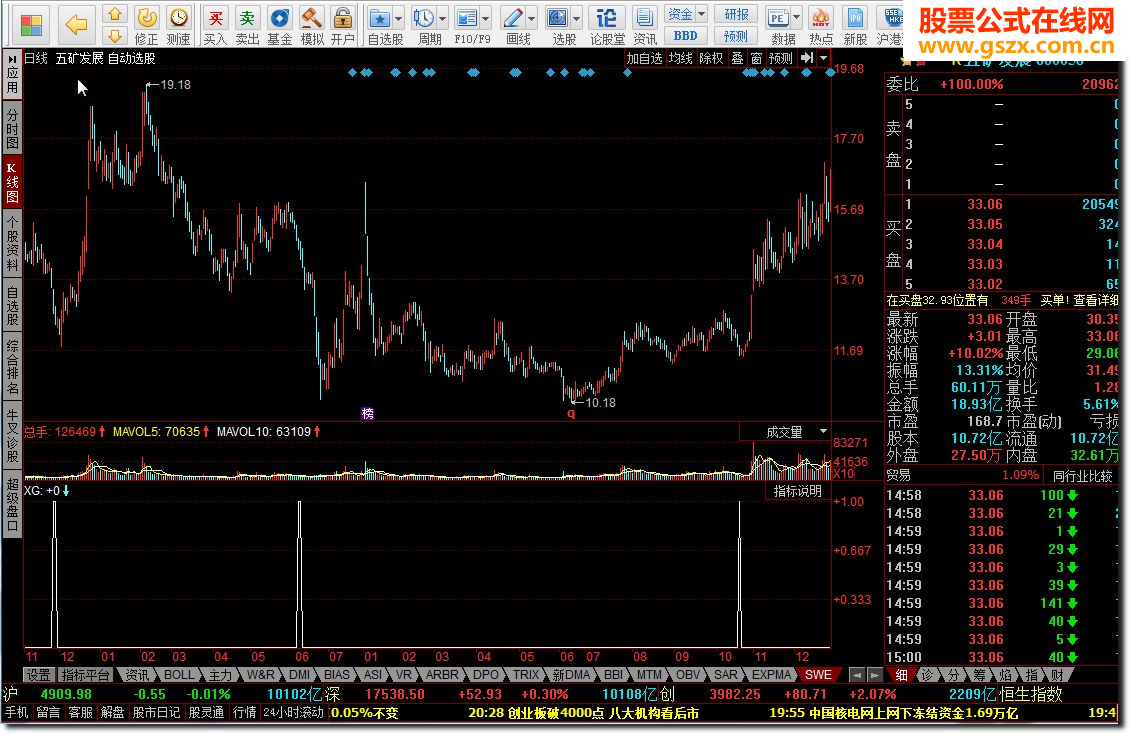Open the 新股 IPO icon
1131x734 pixels.
855,17
